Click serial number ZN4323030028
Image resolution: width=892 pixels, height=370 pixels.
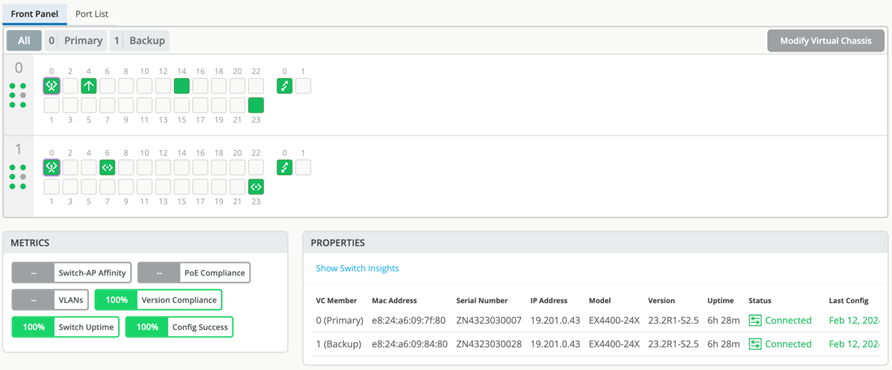[489, 344]
